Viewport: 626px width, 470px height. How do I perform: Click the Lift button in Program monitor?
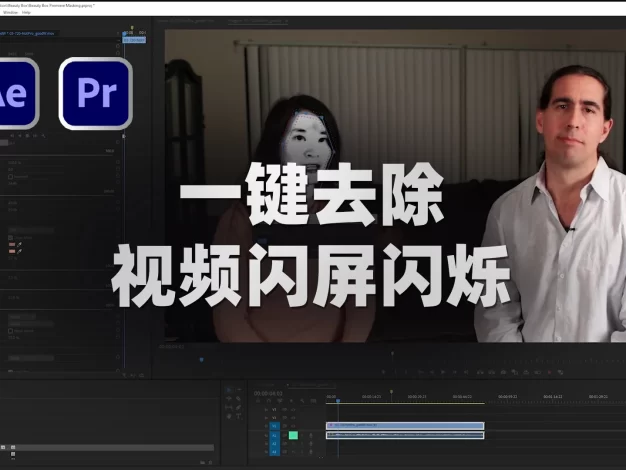point(480,372)
